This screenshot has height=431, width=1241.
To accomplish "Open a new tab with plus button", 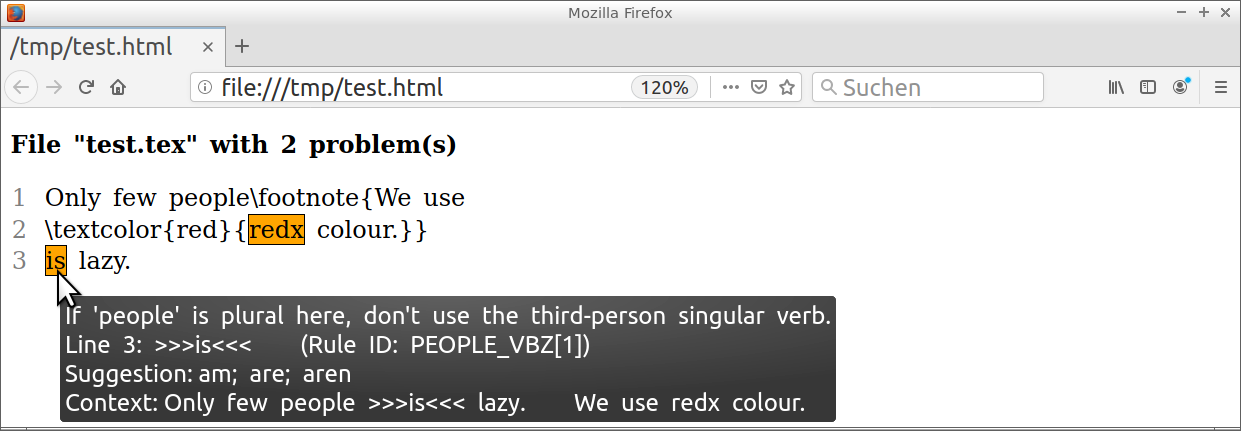I will point(242,47).
